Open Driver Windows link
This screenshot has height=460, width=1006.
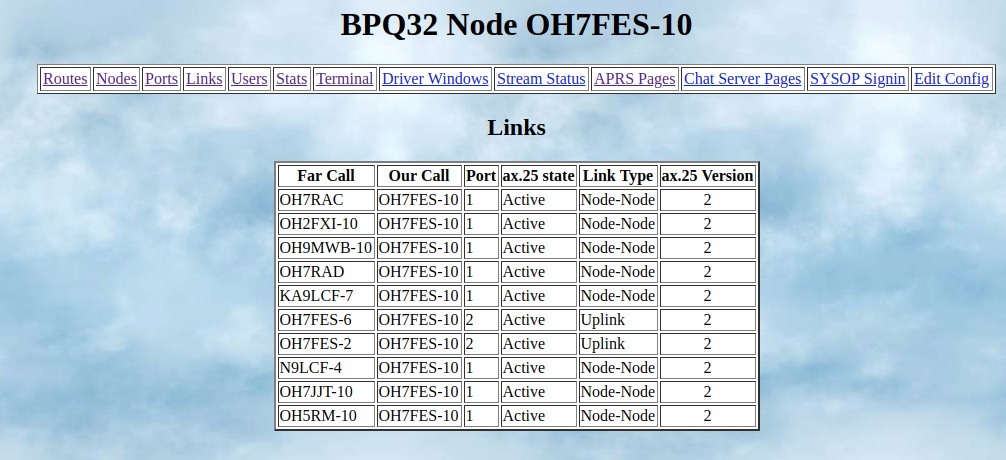435,79
